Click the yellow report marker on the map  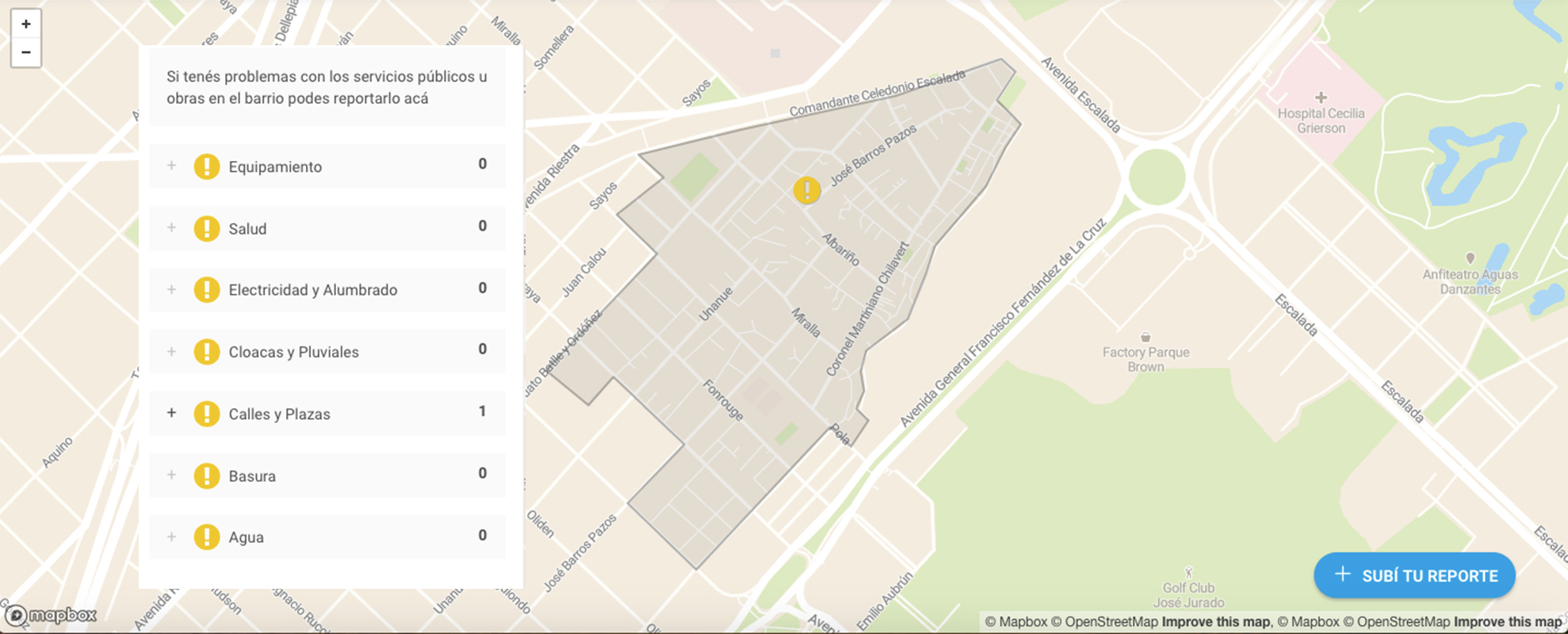click(x=806, y=190)
